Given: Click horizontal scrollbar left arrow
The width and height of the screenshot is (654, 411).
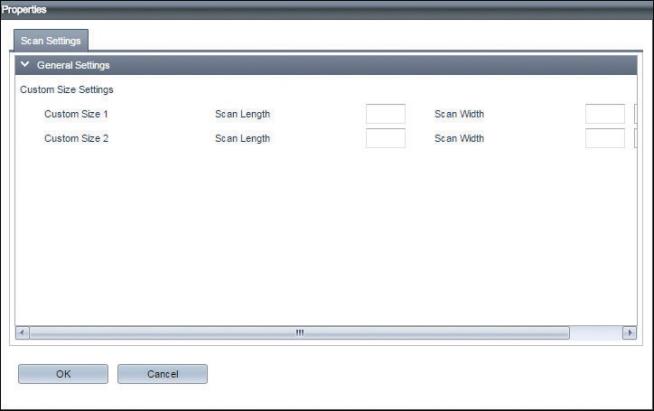Looking at the screenshot, I should coord(23,332).
